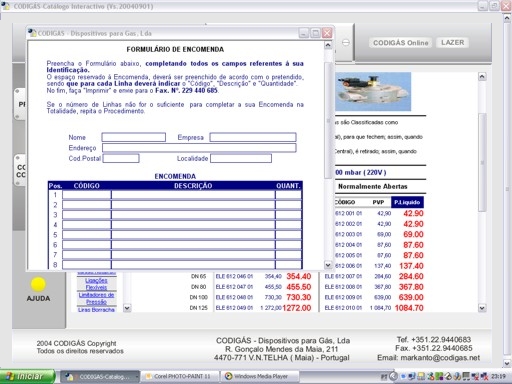Open the CODIGÁS Online button
This screenshot has width=512, height=384.
[400, 43]
